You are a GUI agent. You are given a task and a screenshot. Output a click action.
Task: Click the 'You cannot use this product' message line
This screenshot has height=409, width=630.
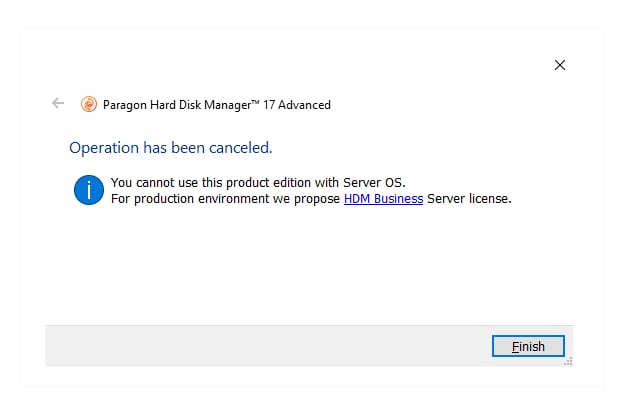(258, 183)
